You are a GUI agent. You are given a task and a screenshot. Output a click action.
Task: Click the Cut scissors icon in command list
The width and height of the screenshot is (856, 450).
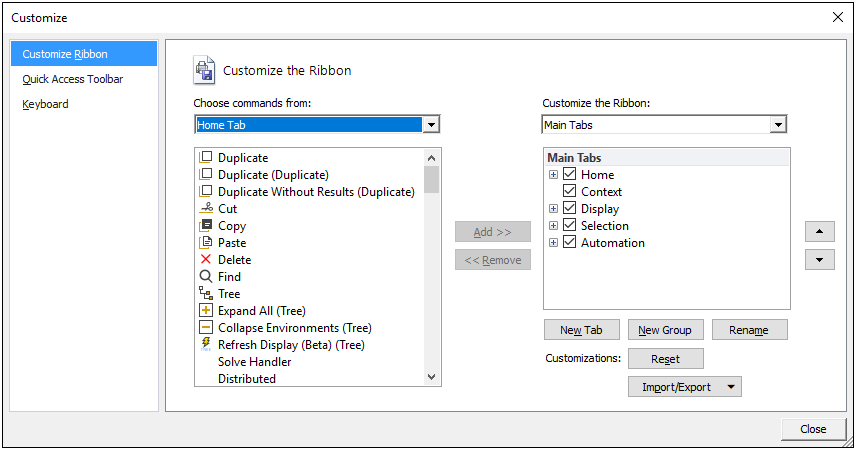tap(206, 209)
